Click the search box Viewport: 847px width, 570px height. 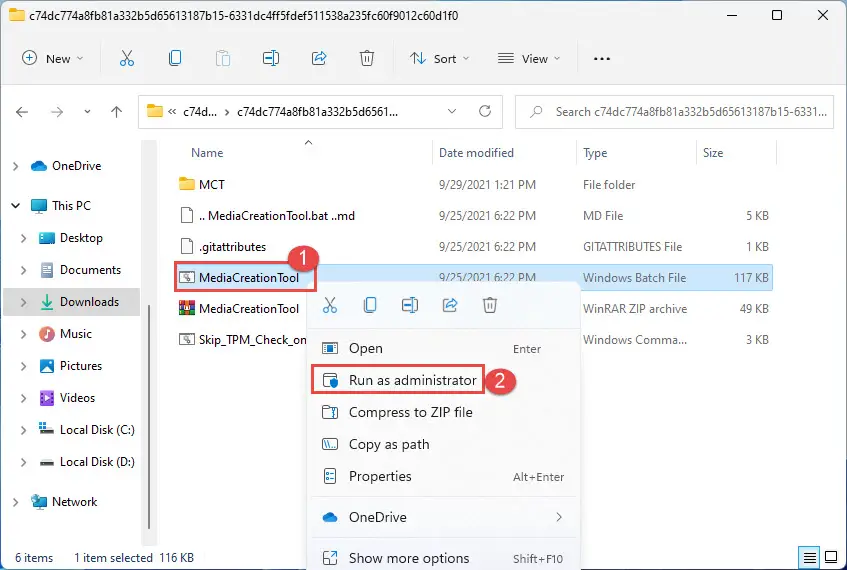click(x=674, y=112)
